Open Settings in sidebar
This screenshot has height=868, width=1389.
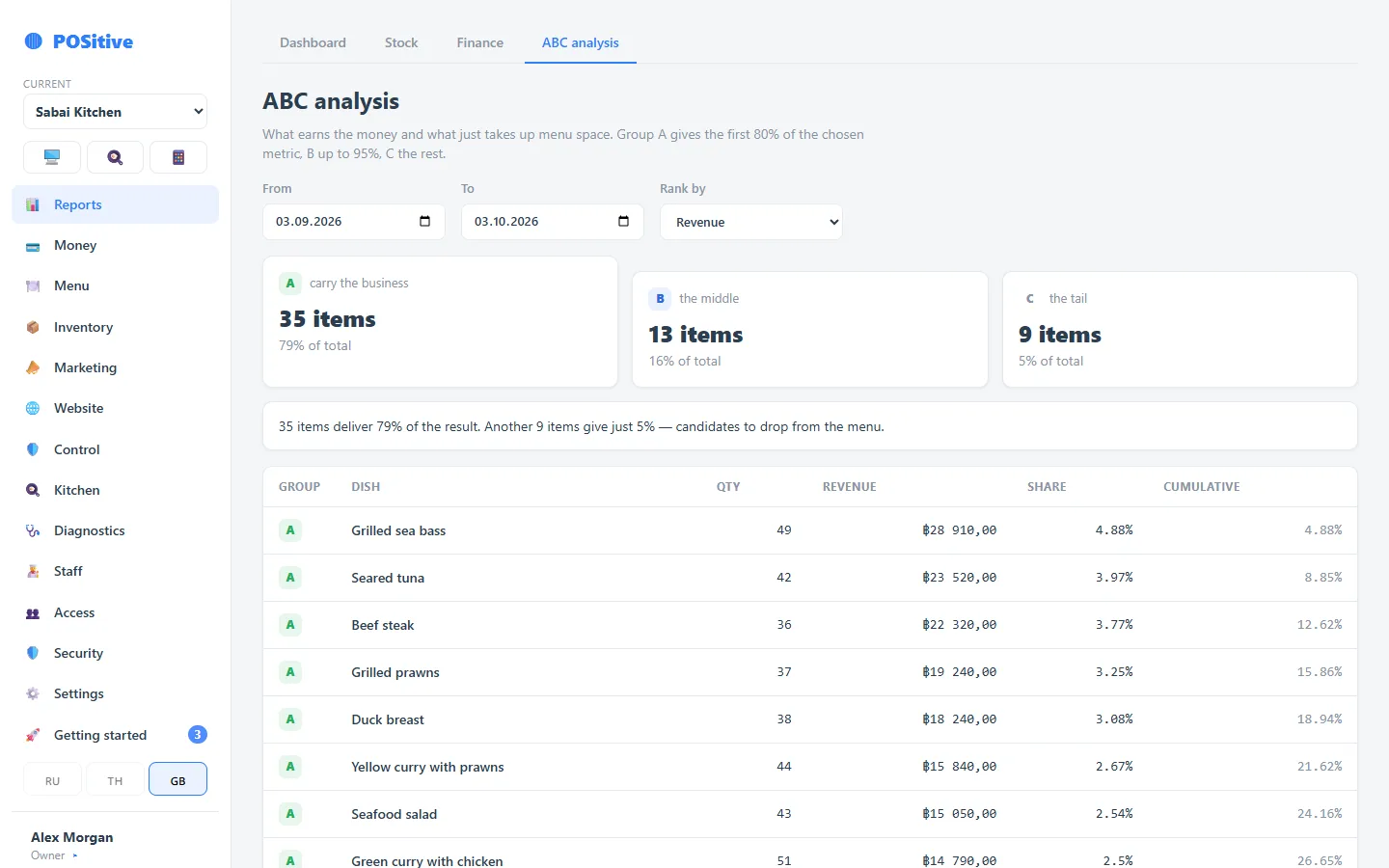pos(115,693)
